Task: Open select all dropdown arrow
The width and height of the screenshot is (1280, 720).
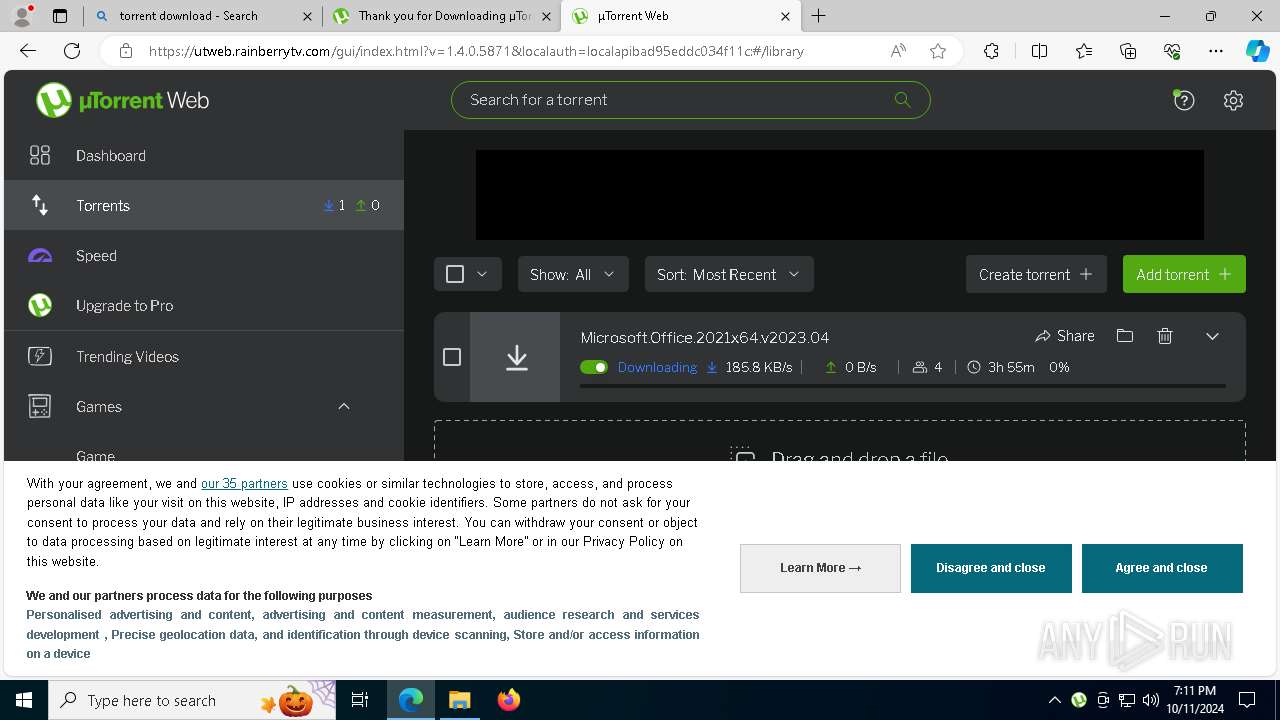Action: 482,274
